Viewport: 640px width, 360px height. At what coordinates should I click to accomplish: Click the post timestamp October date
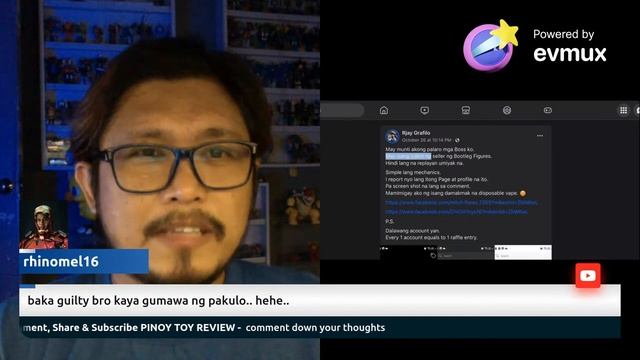[x=427, y=140]
